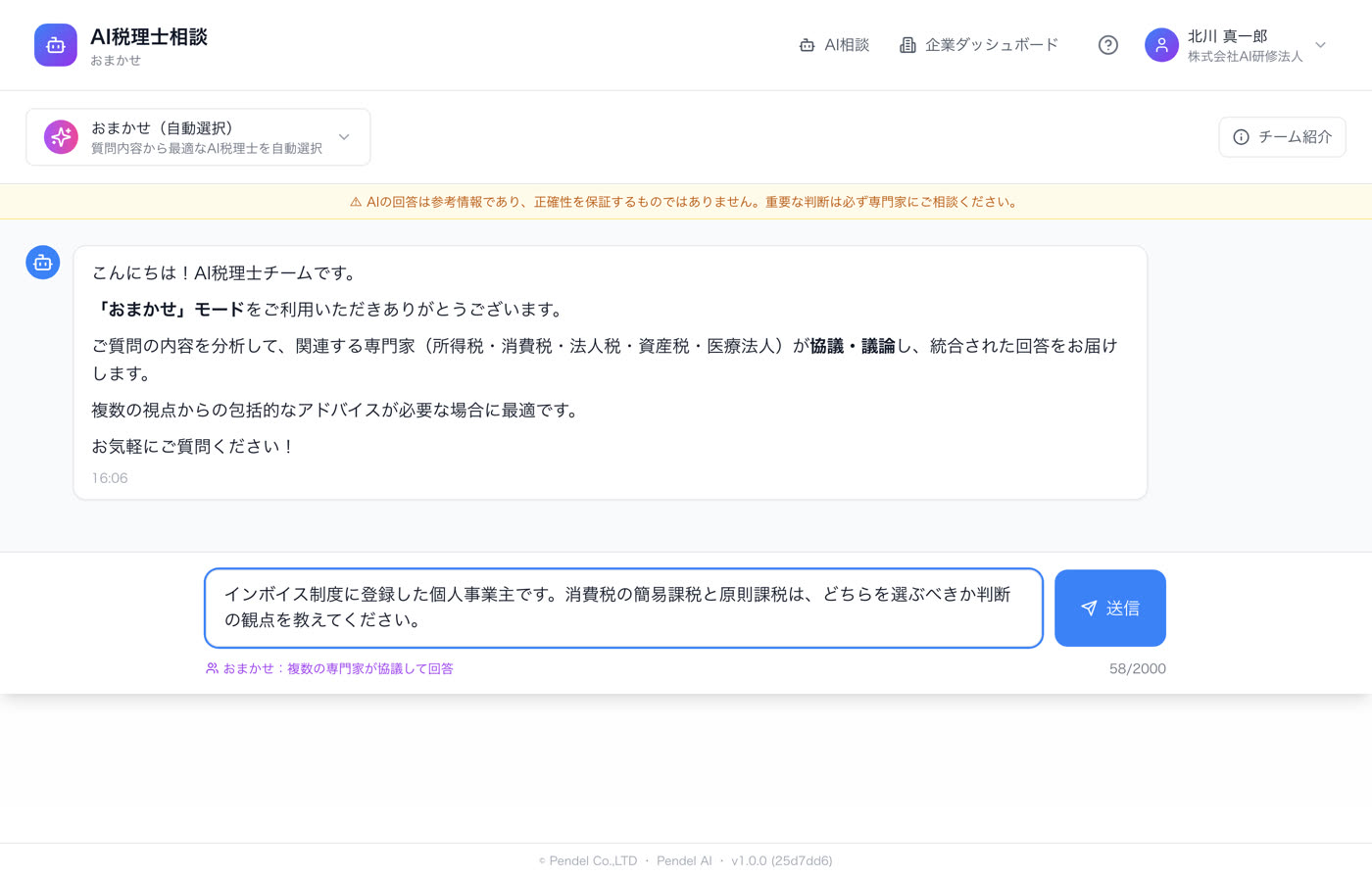Open the おまかせ（自動選択）advisor dropdown
Screen dimensions: 1372x878
(198, 137)
